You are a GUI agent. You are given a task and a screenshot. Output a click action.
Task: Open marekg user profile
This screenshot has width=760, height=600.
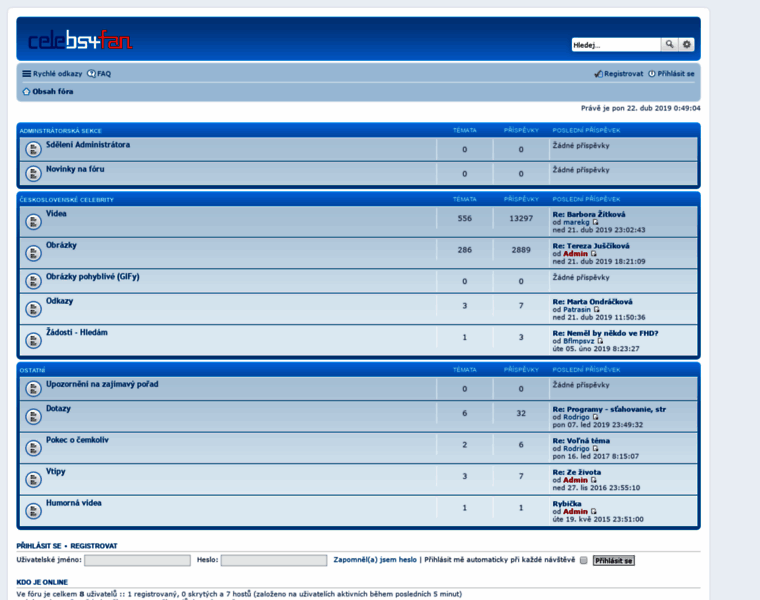click(576, 222)
